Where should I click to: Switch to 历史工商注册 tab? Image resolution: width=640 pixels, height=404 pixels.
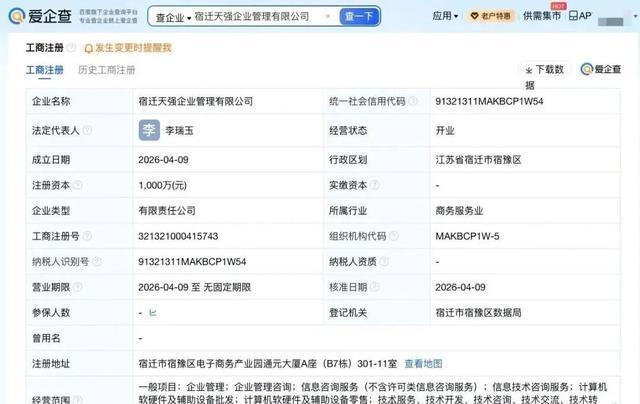point(107,70)
